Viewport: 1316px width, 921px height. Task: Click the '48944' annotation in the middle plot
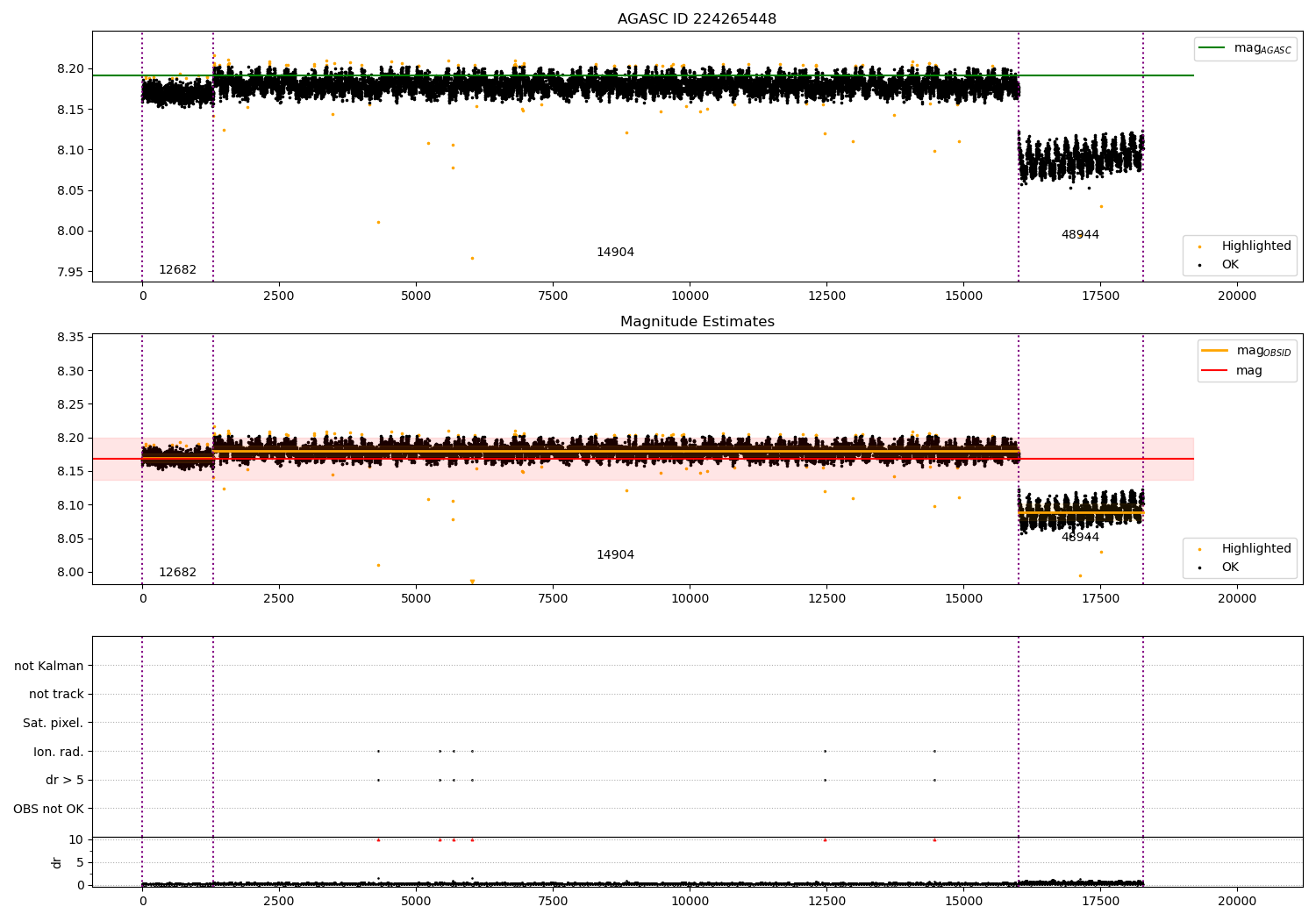pos(1080,538)
